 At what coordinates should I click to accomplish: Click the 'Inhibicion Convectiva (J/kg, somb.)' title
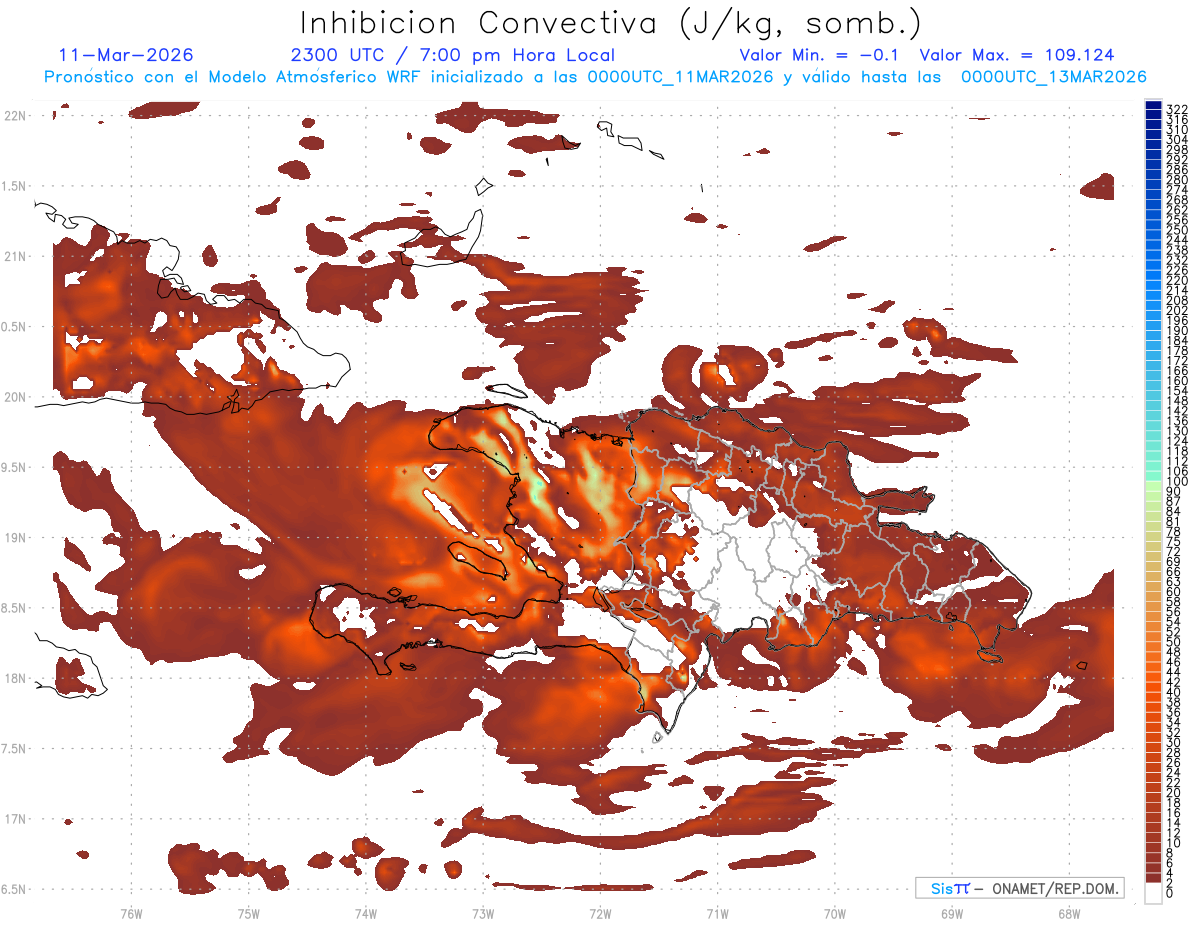610,23
